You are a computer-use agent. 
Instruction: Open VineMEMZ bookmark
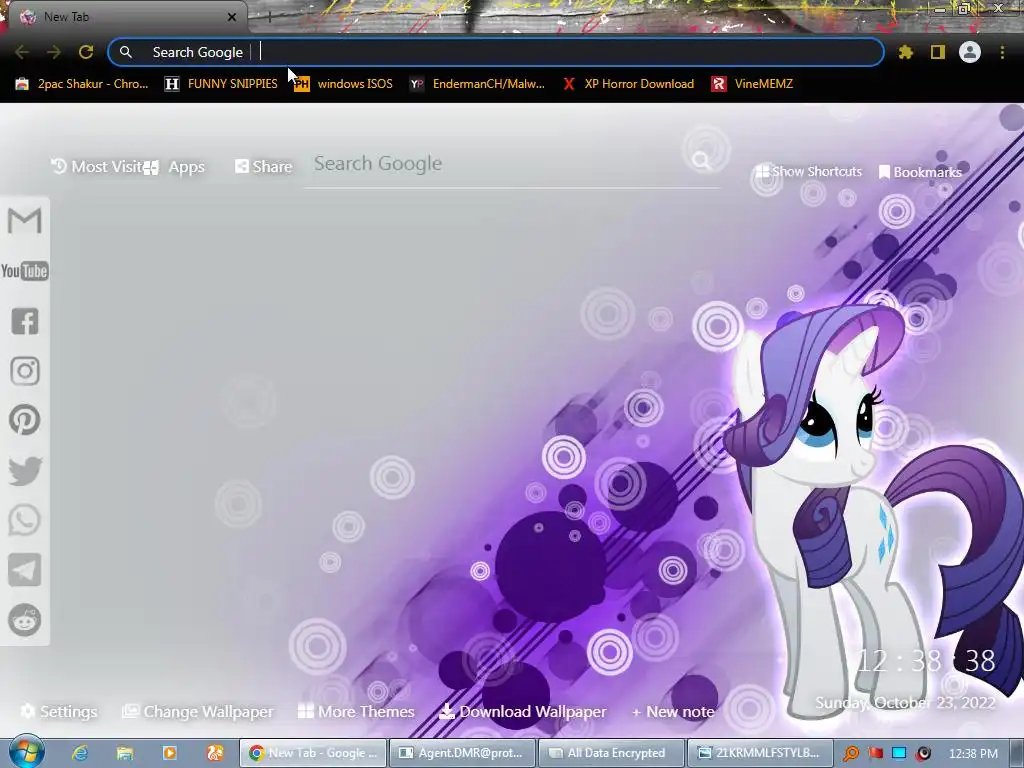(752, 84)
